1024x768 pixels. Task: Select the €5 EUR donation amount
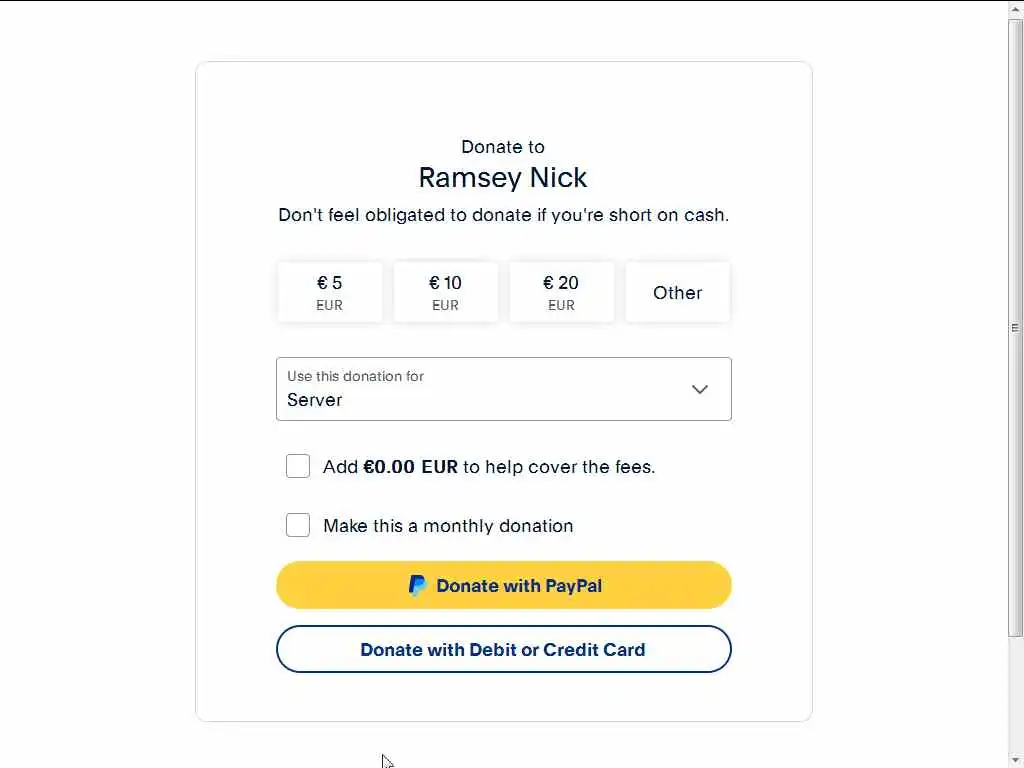click(329, 292)
